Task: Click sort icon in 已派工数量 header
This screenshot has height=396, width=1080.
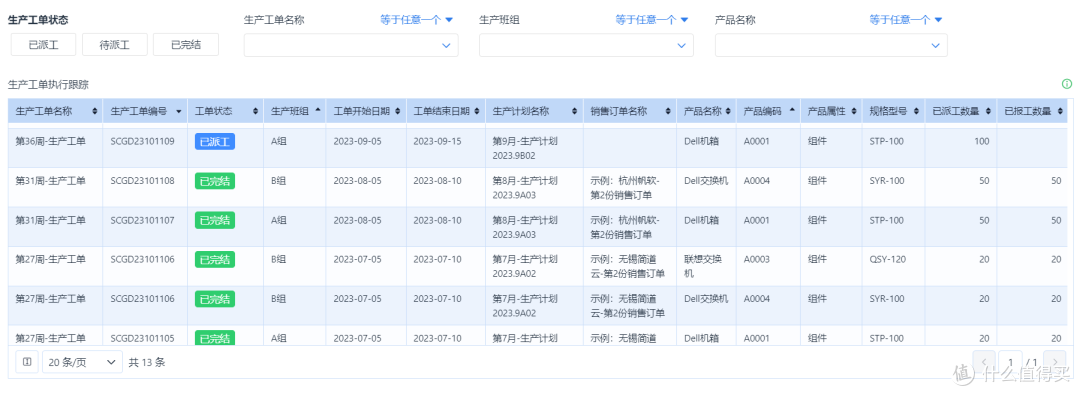Action: (988, 111)
